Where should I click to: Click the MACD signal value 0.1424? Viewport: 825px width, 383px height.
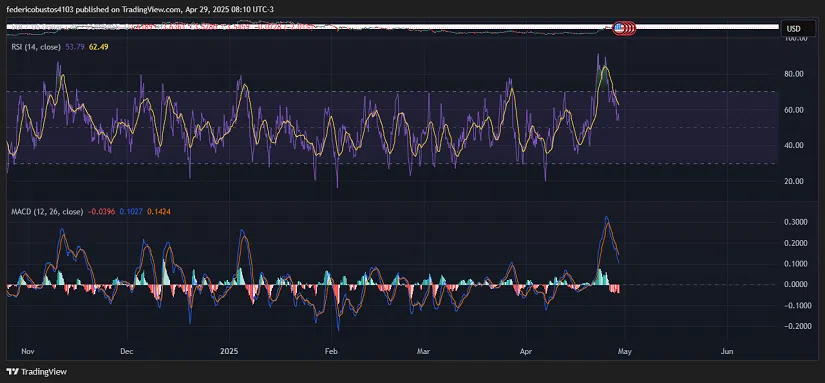click(159, 211)
